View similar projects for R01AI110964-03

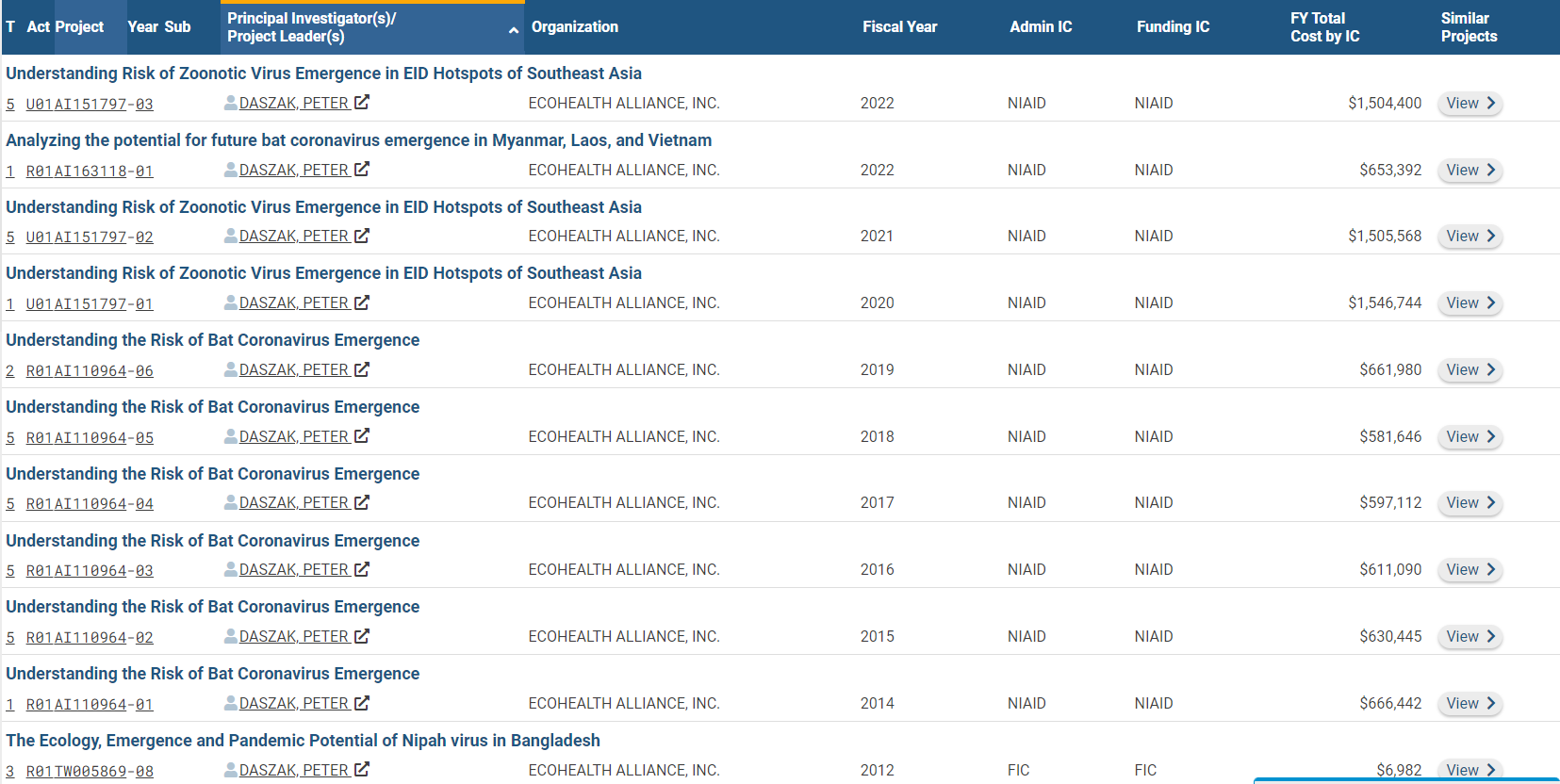click(1470, 570)
